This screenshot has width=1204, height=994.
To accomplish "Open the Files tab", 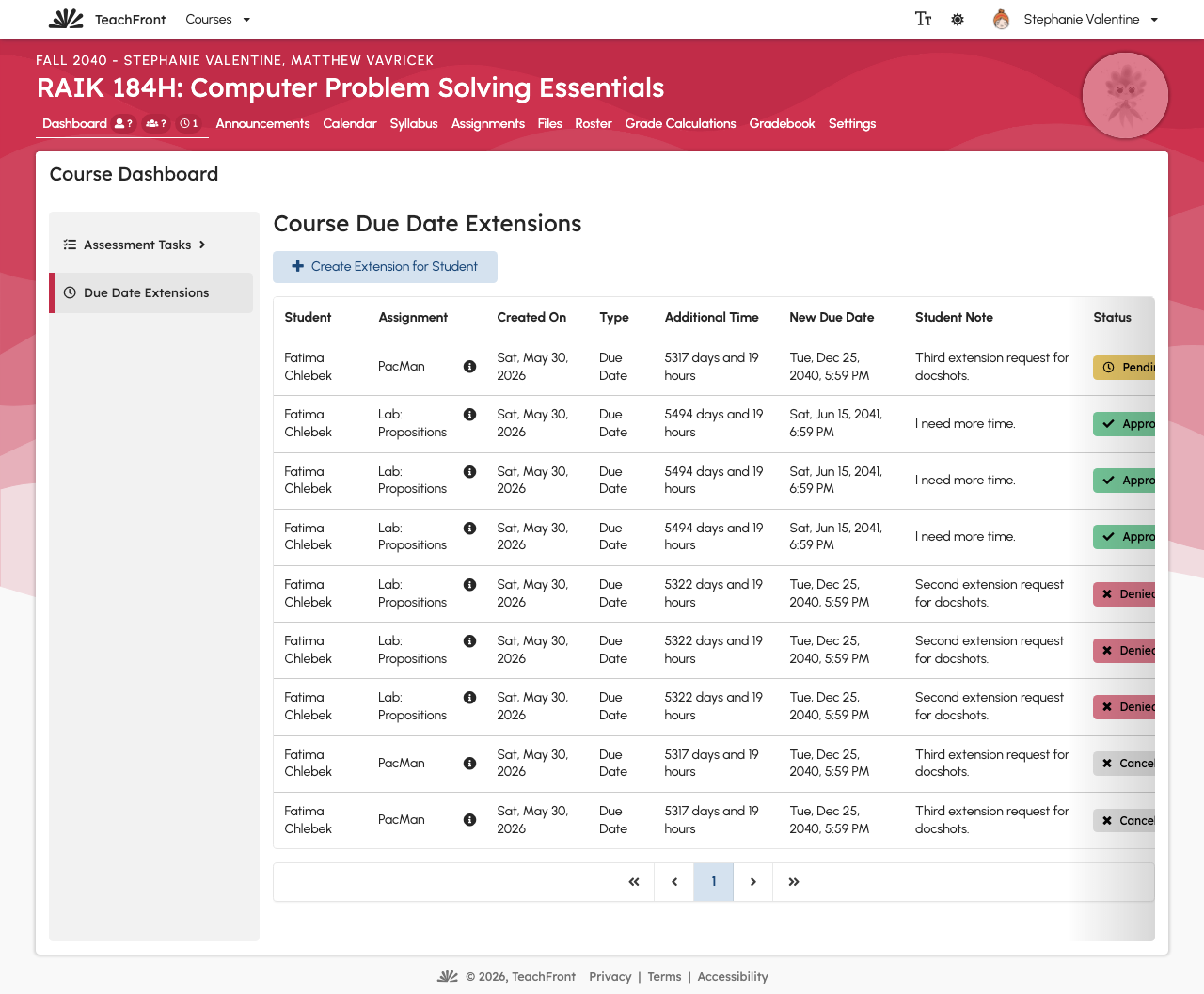I will tap(550, 123).
